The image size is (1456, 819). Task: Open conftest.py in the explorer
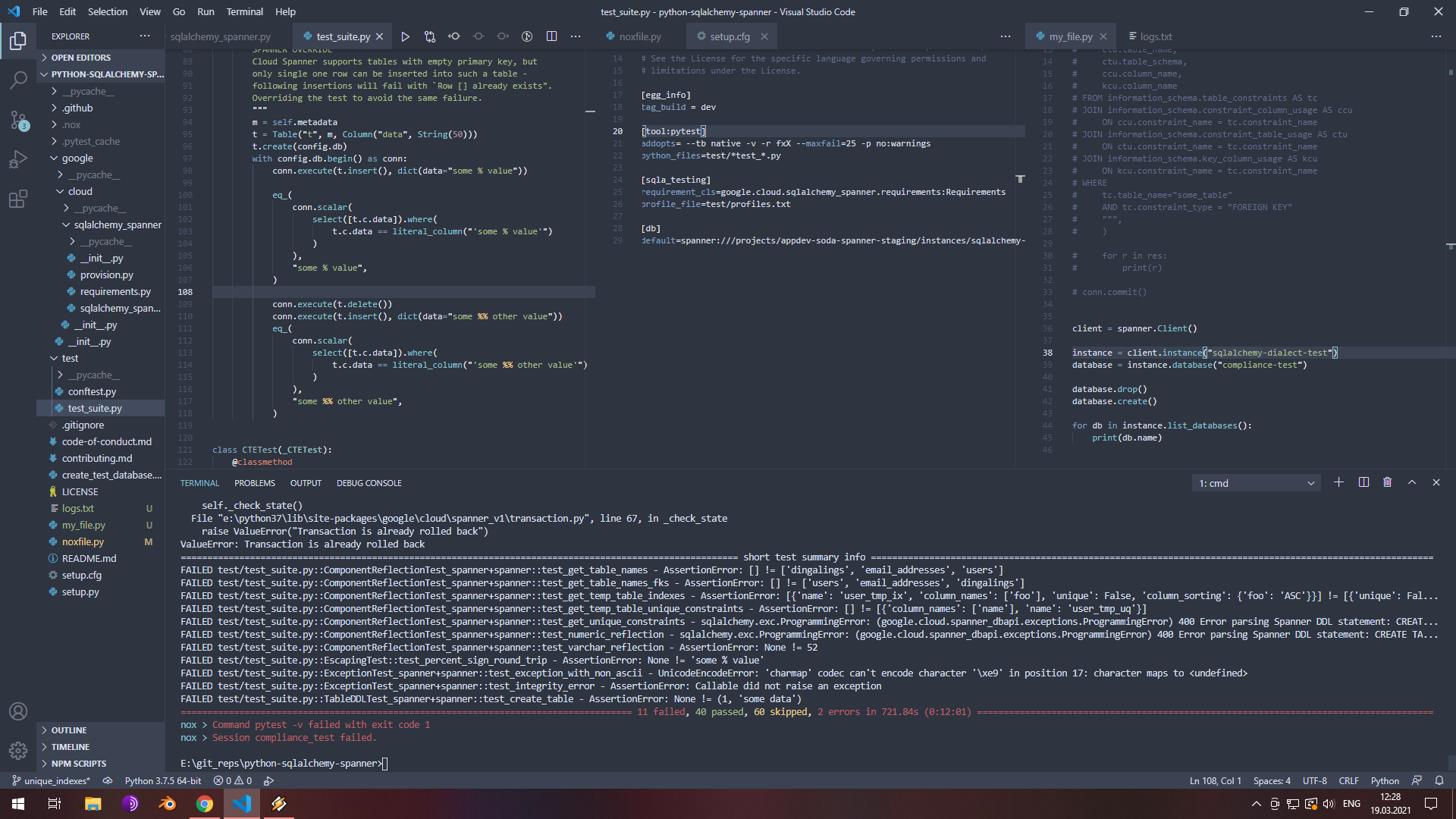click(92, 391)
